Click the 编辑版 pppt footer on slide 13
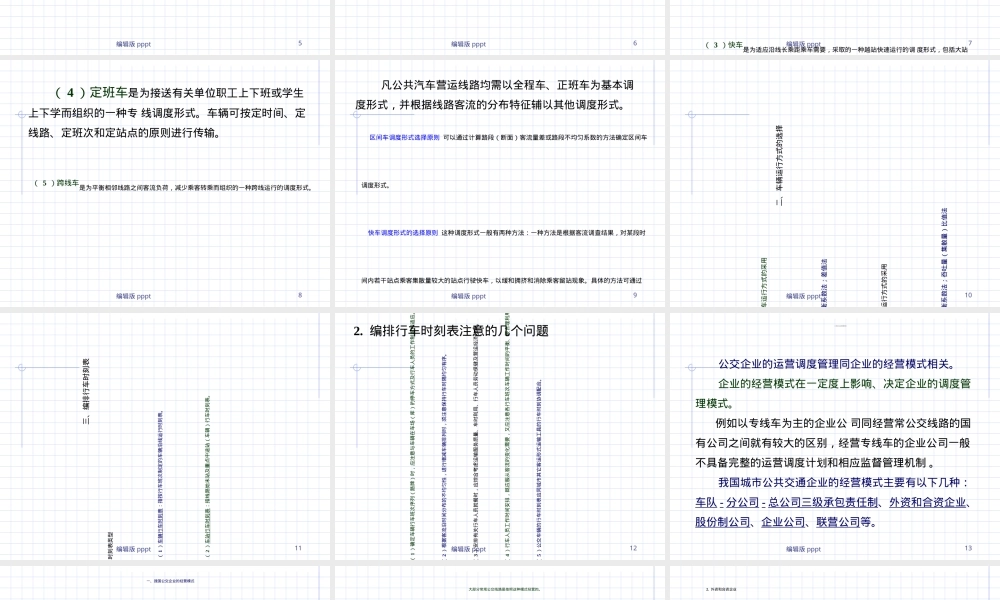1000x600 pixels. click(803, 549)
